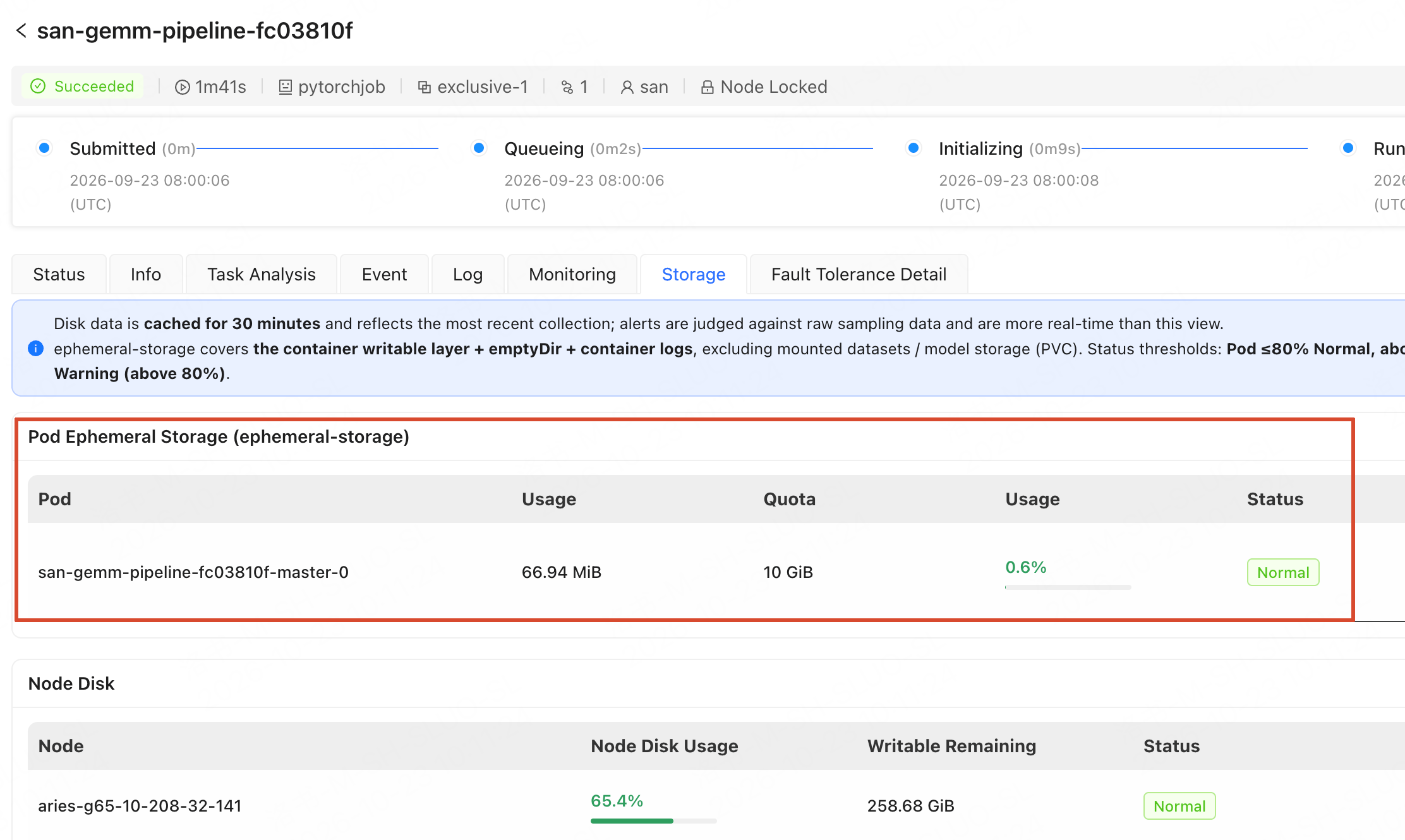
Task: Click the Node Disk Usage column header
Action: tap(665, 746)
